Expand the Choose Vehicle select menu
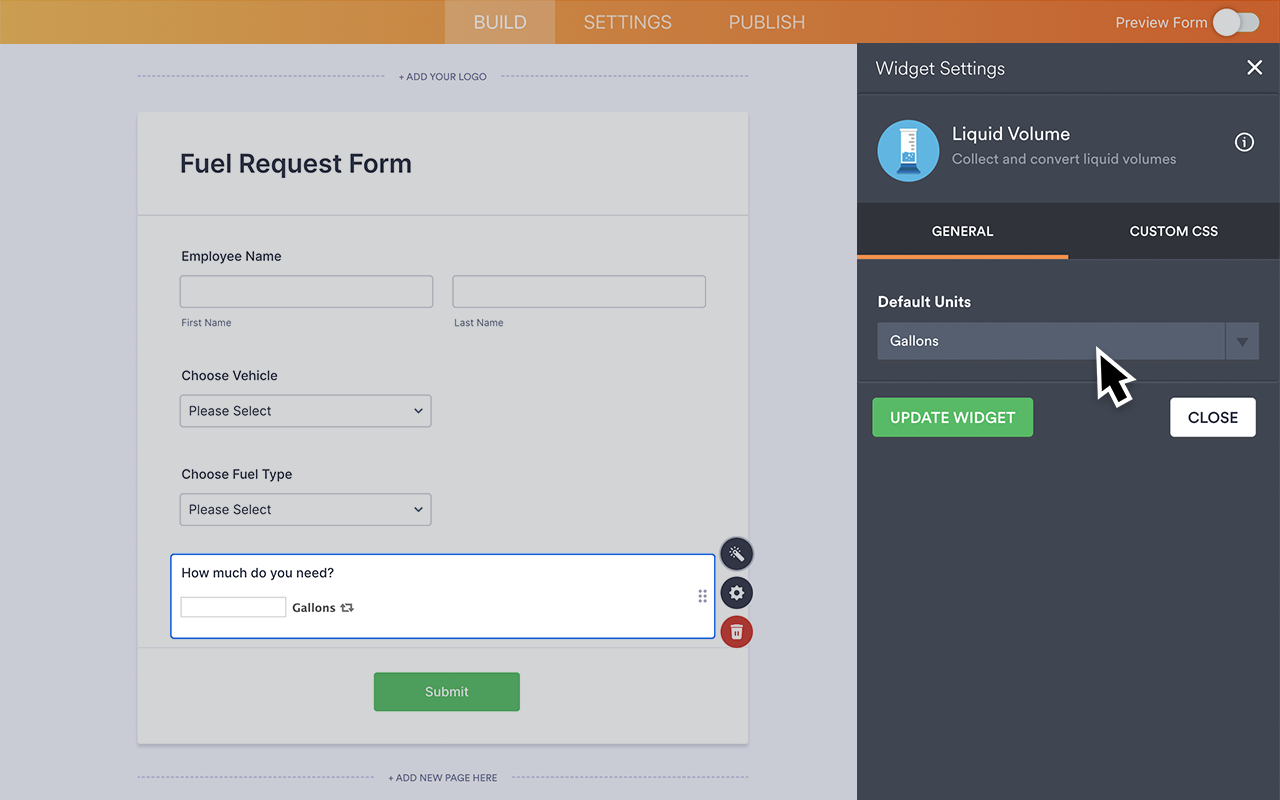Viewport: 1280px width, 800px height. 305,410
